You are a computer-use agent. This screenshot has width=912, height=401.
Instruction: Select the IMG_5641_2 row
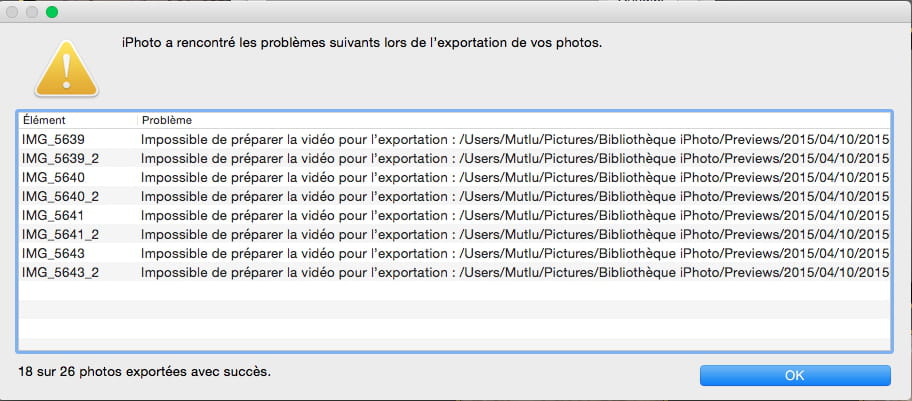[x=454, y=235]
